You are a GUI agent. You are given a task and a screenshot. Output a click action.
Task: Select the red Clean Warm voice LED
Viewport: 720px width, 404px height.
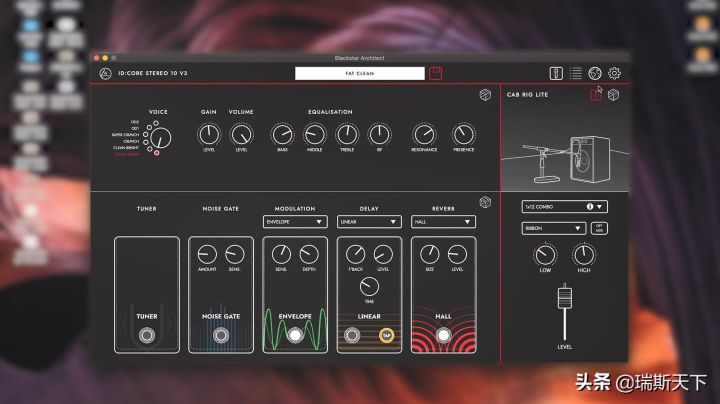(x=157, y=153)
